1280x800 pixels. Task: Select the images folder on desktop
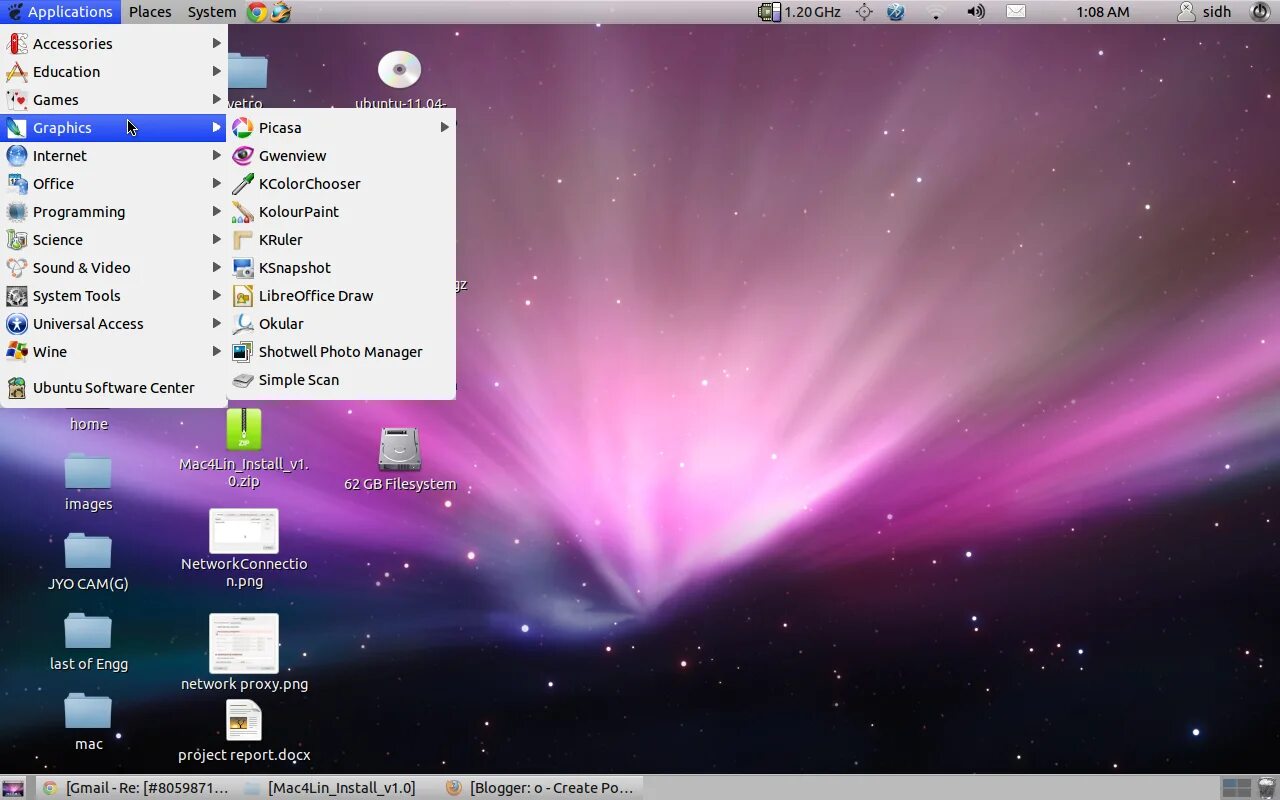(x=88, y=470)
